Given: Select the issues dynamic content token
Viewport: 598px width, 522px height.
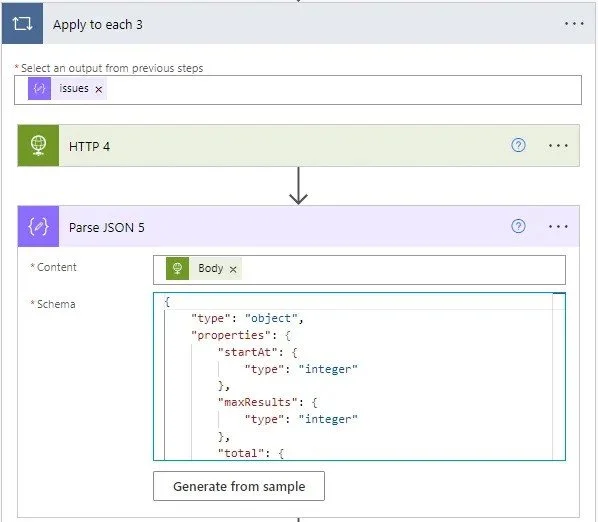Looking at the screenshot, I should (67, 88).
